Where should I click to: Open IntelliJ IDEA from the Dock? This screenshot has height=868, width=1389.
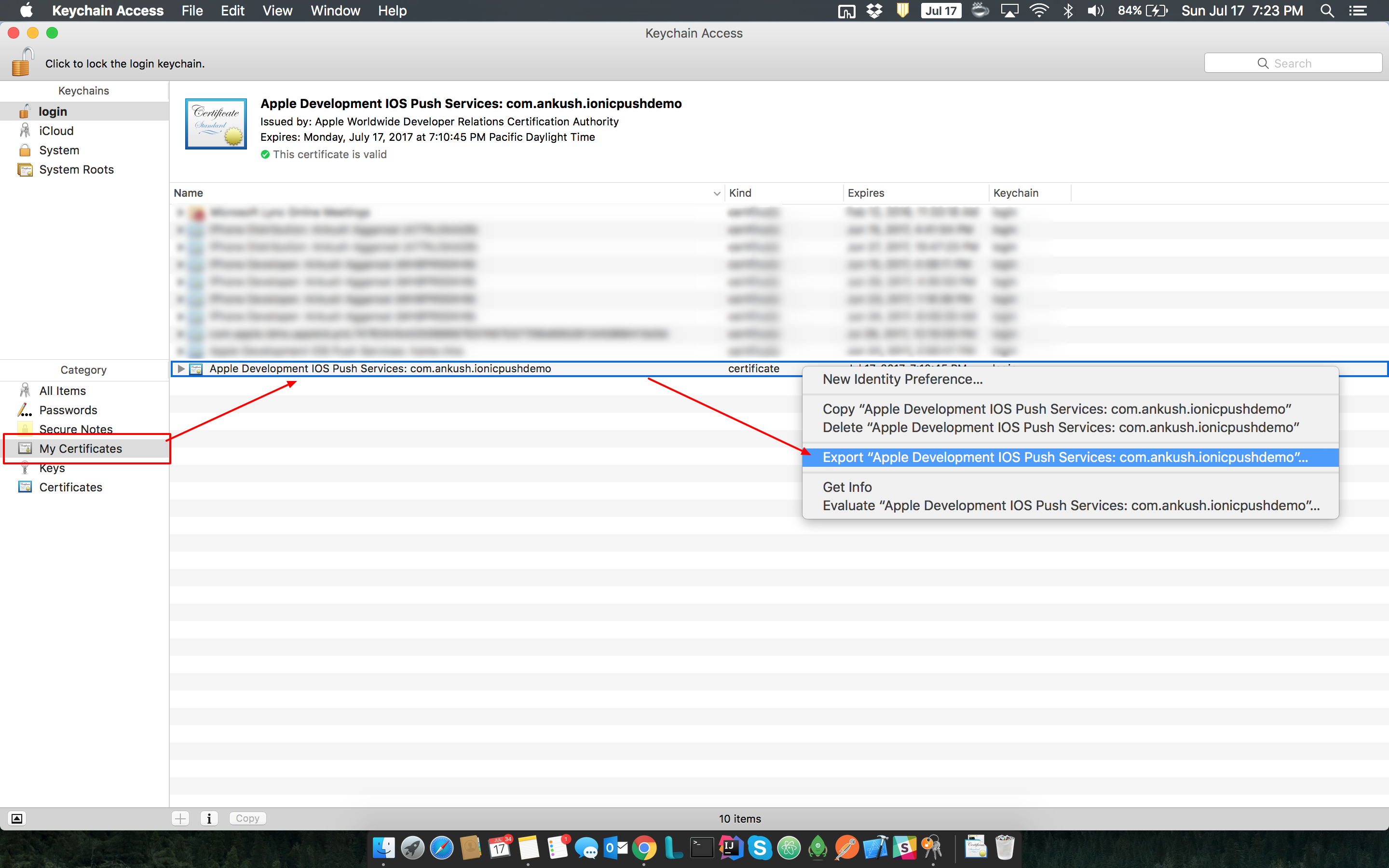coord(731,847)
